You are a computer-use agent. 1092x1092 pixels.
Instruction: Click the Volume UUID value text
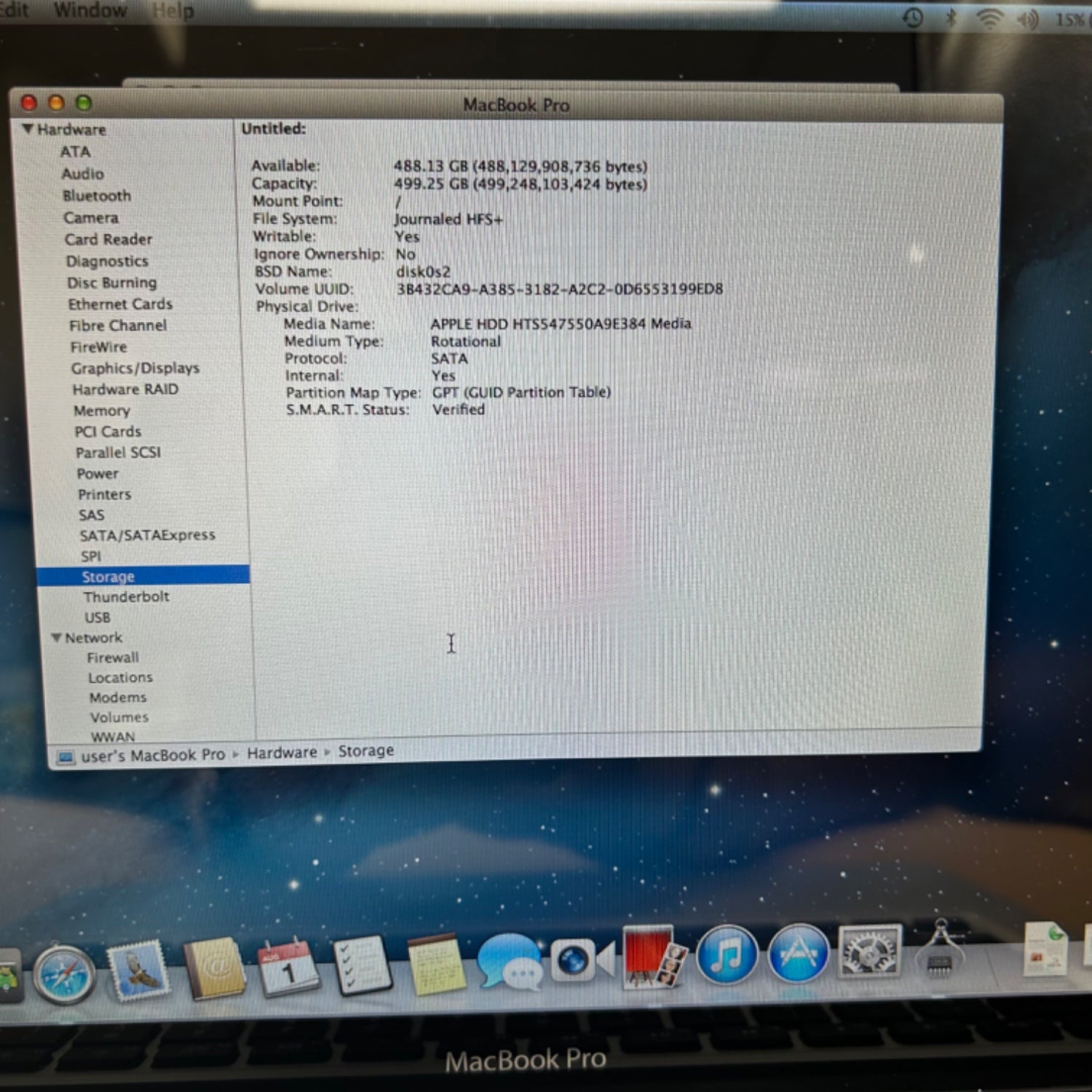click(x=559, y=289)
